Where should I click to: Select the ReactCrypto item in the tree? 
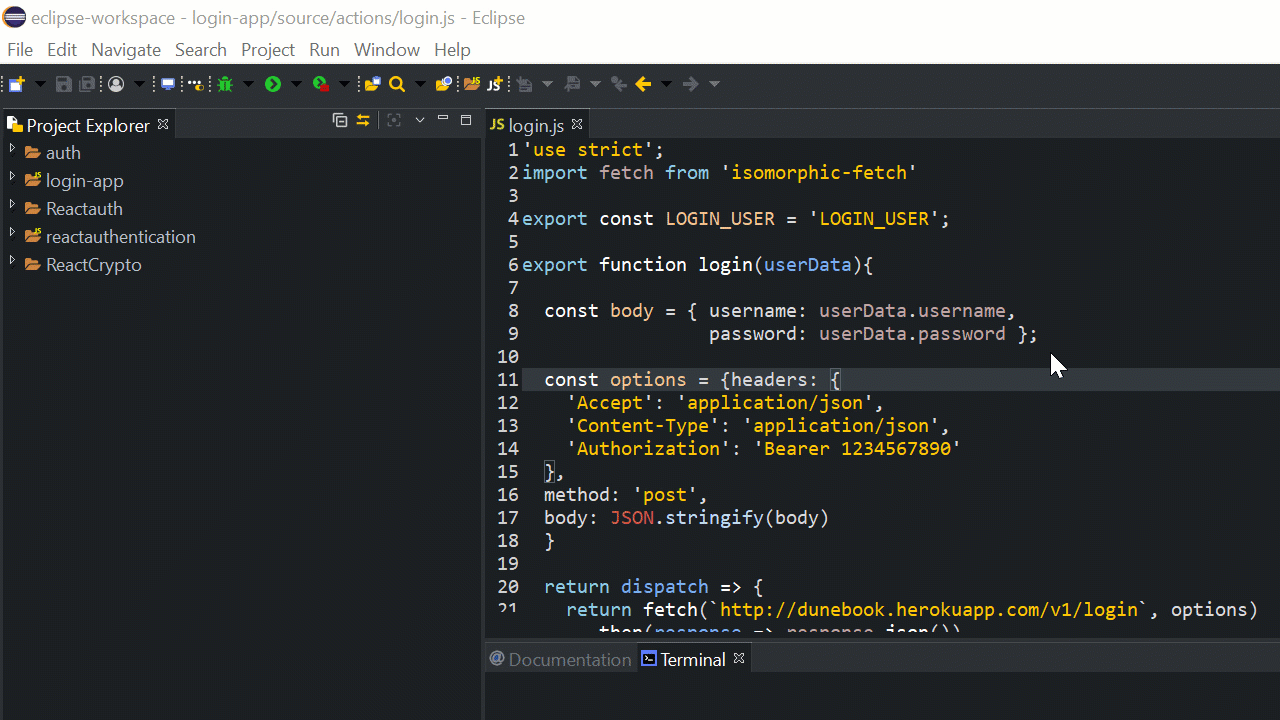click(94, 265)
